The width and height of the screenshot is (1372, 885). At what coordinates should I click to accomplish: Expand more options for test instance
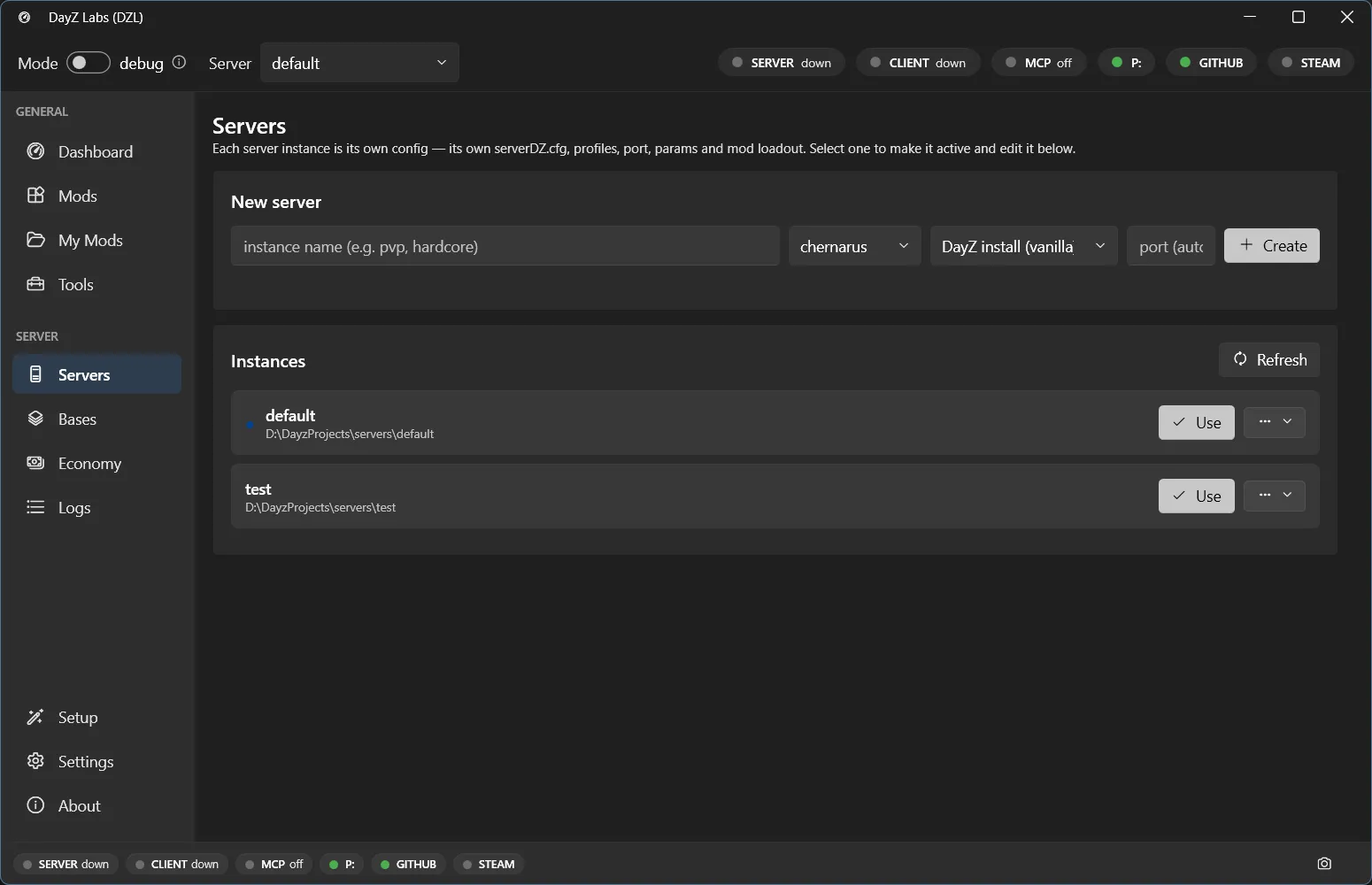point(1275,496)
